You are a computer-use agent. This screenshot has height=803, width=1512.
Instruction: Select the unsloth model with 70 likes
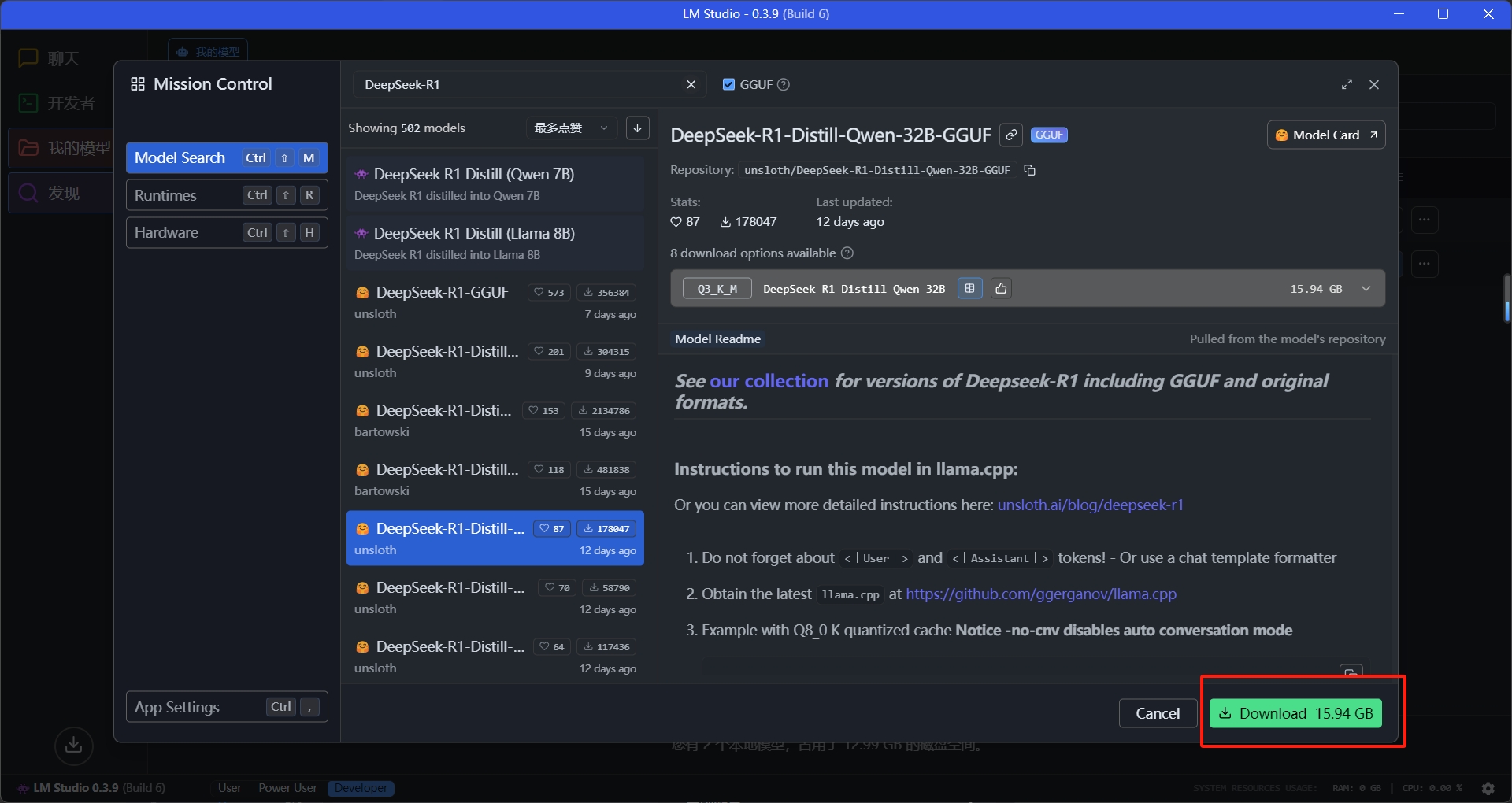[x=495, y=598]
